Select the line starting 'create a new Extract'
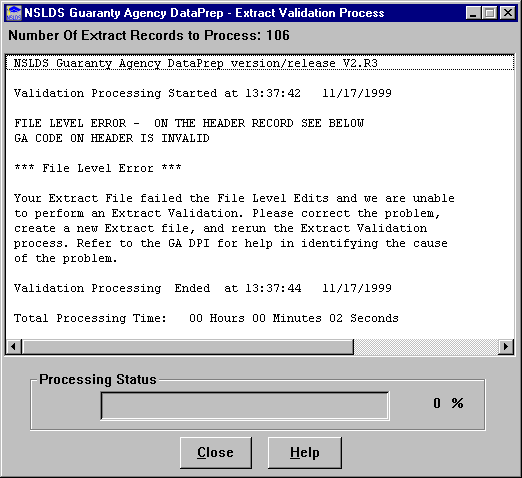This screenshot has height=478, width=522. tap(220, 228)
